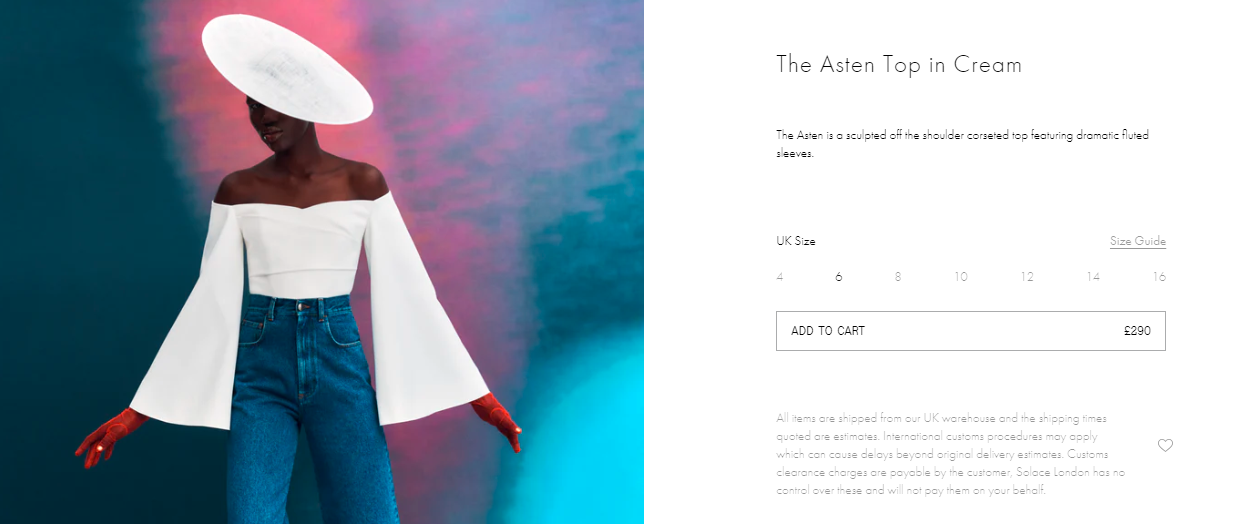Click the UK Size label
The image size is (1256, 524).
coord(796,241)
